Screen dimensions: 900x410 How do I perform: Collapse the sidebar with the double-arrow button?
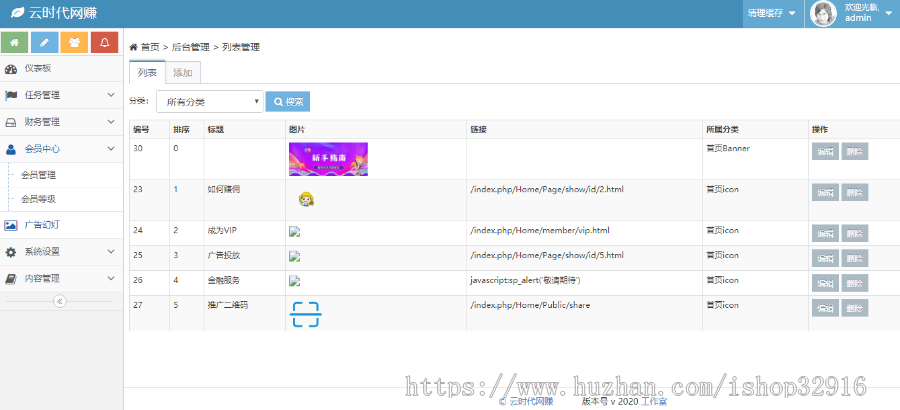(60, 301)
